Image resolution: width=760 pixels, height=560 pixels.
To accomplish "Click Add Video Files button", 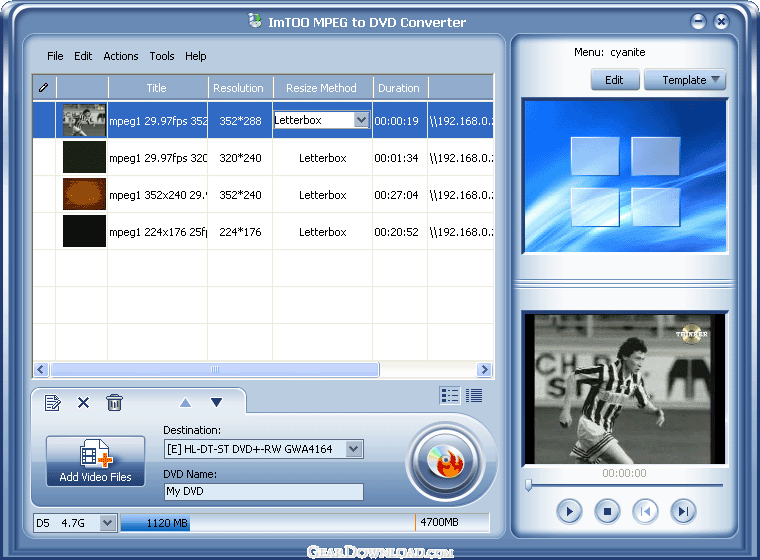I will click(95, 461).
